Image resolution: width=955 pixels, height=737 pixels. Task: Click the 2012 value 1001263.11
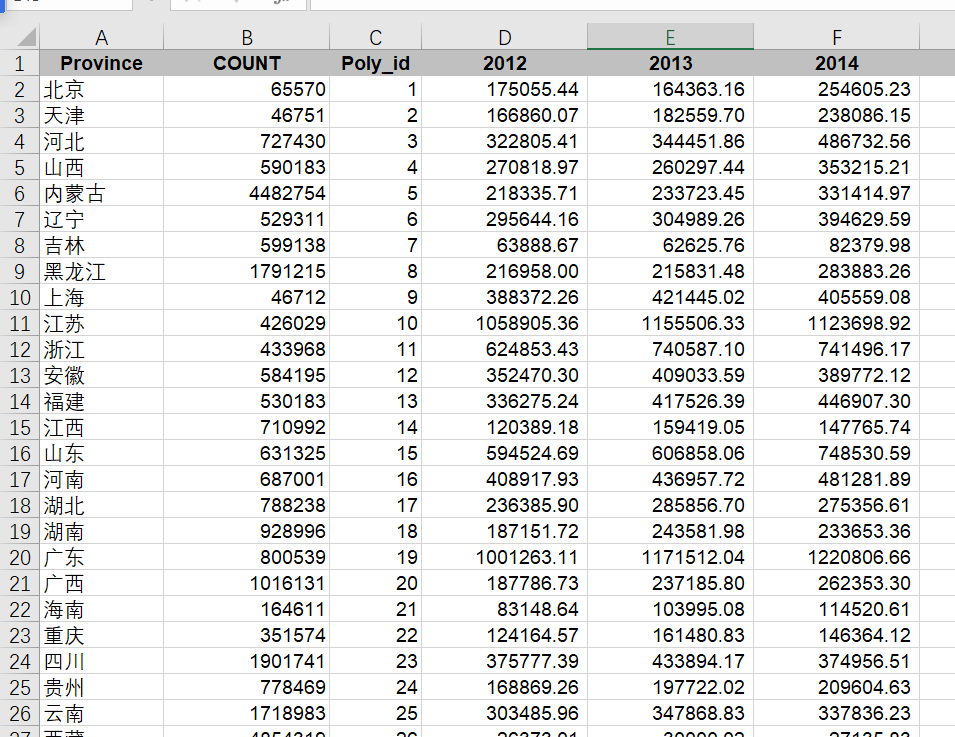(x=504, y=557)
